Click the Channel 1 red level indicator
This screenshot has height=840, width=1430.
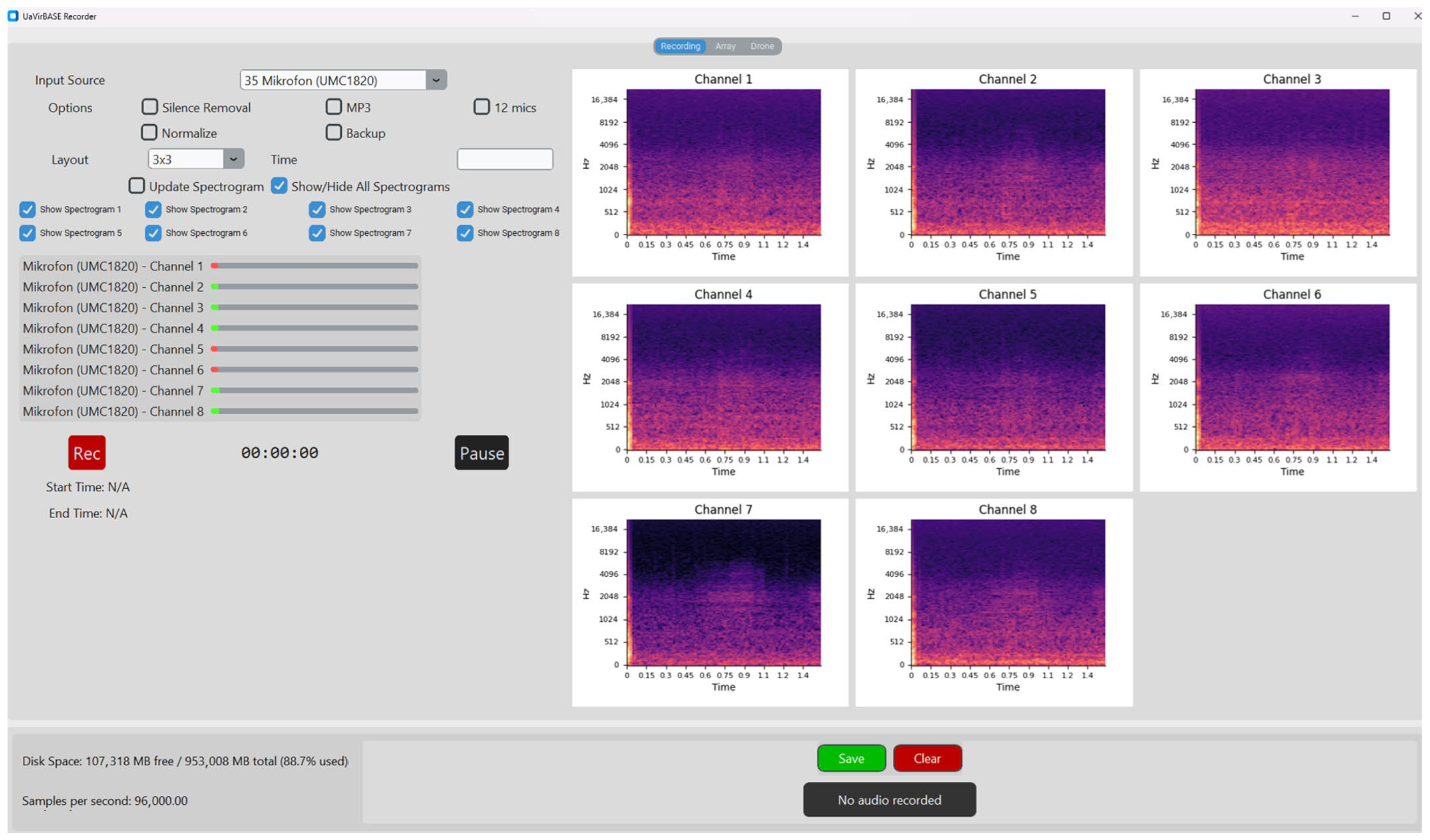point(215,266)
